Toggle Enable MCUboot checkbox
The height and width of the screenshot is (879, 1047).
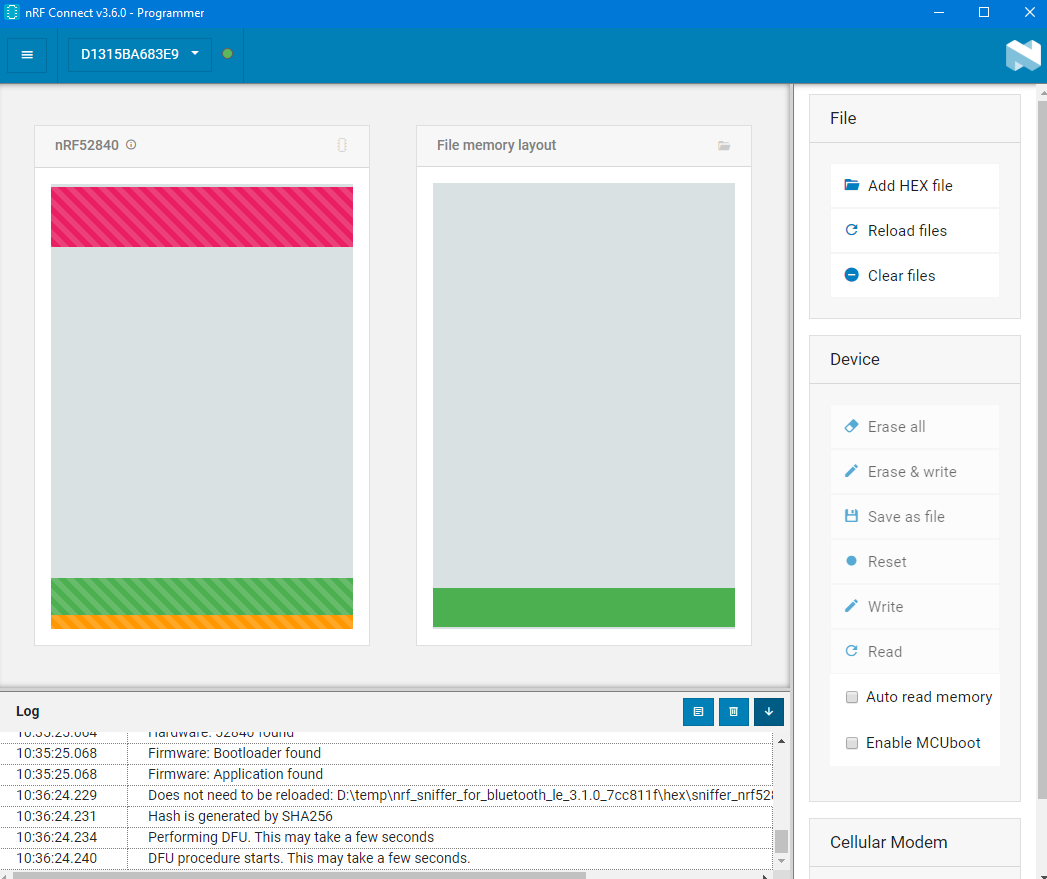tap(851, 743)
